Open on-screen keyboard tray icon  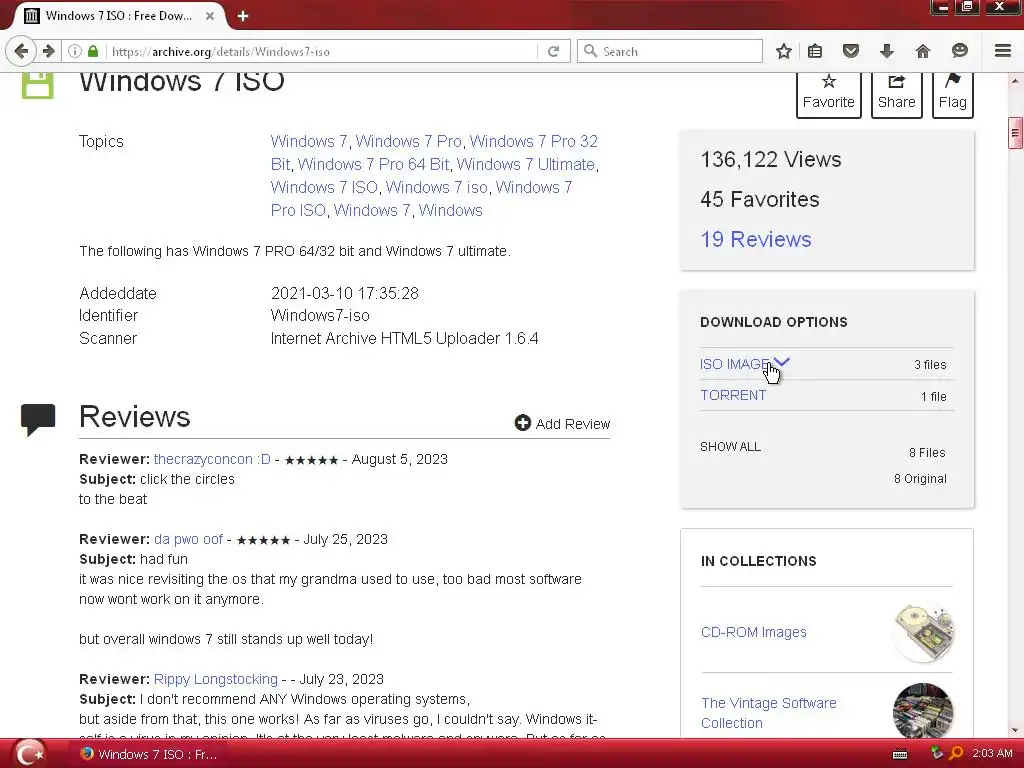coord(900,755)
